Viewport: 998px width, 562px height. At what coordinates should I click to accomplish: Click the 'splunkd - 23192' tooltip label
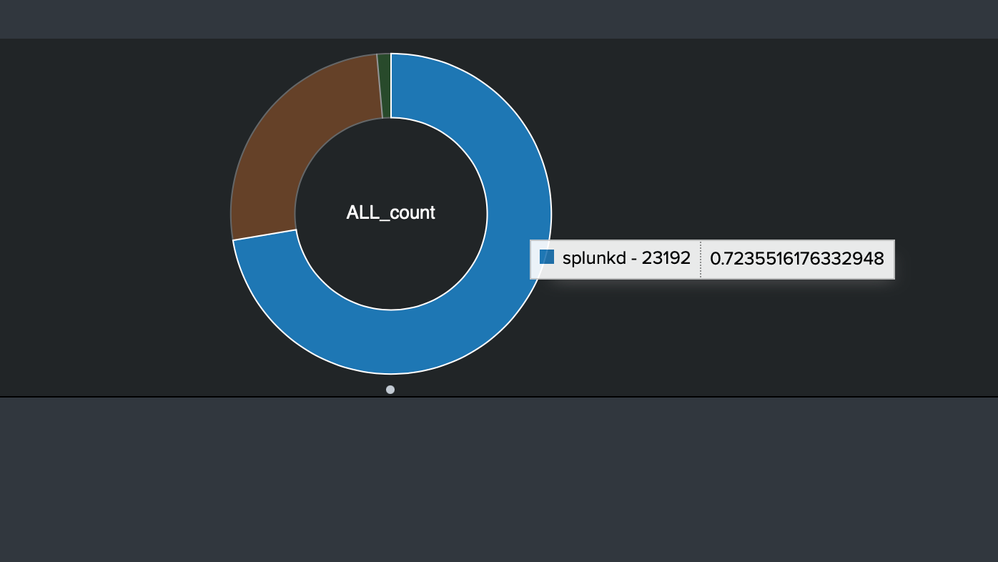click(x=626, y=258)
